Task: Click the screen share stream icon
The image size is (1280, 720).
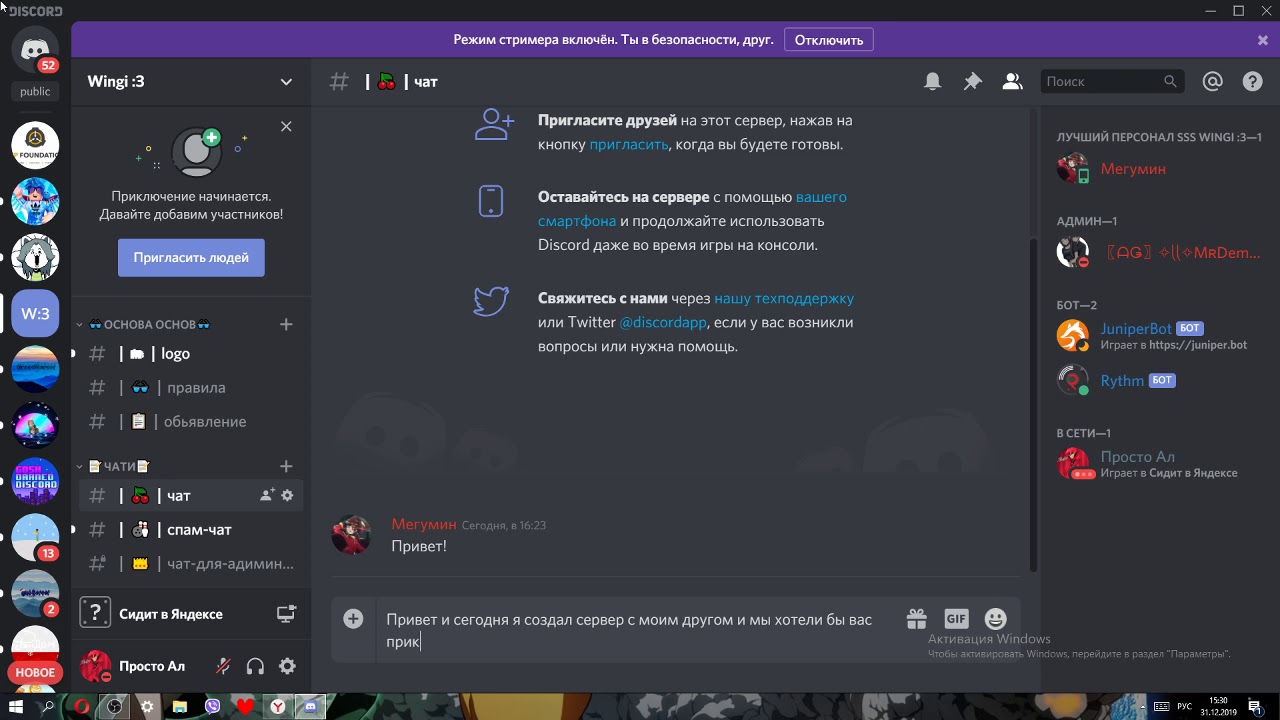Action: pos(286,614)
